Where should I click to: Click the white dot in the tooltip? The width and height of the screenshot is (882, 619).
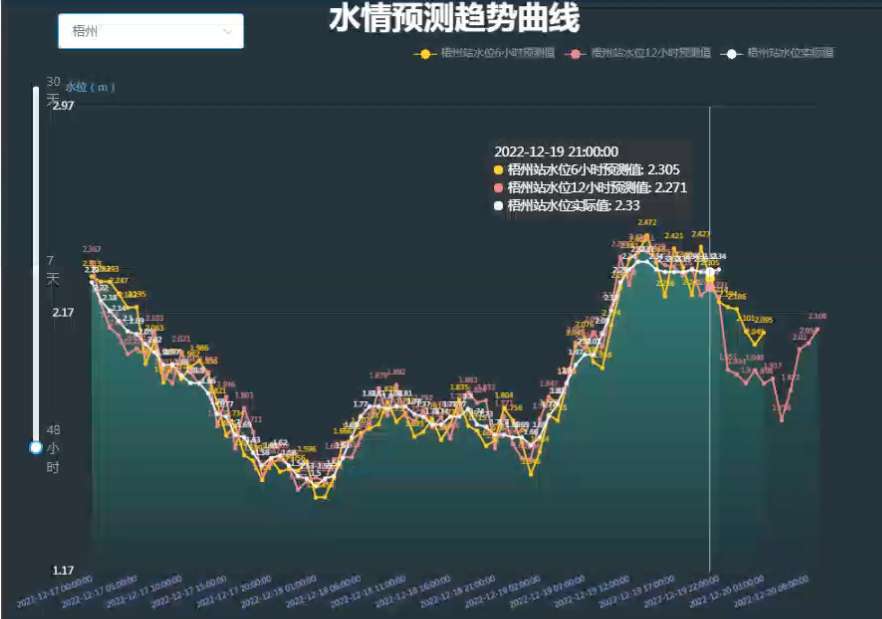(x=499, y=205)
